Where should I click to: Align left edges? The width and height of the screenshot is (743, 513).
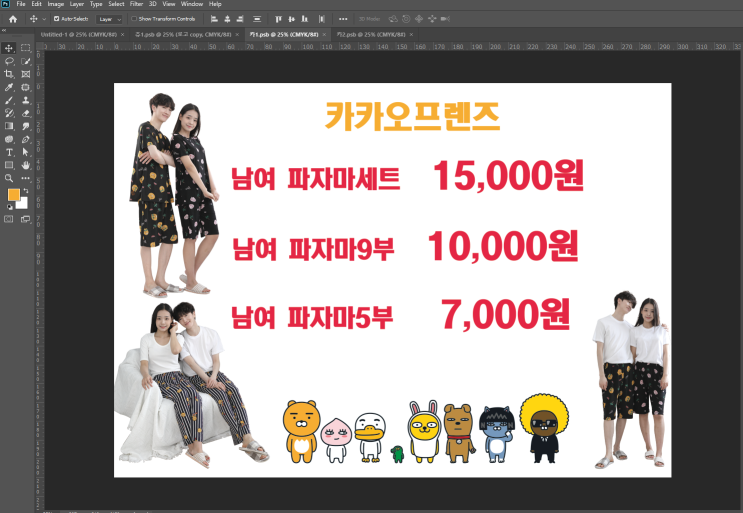click(x=214, y=19)
